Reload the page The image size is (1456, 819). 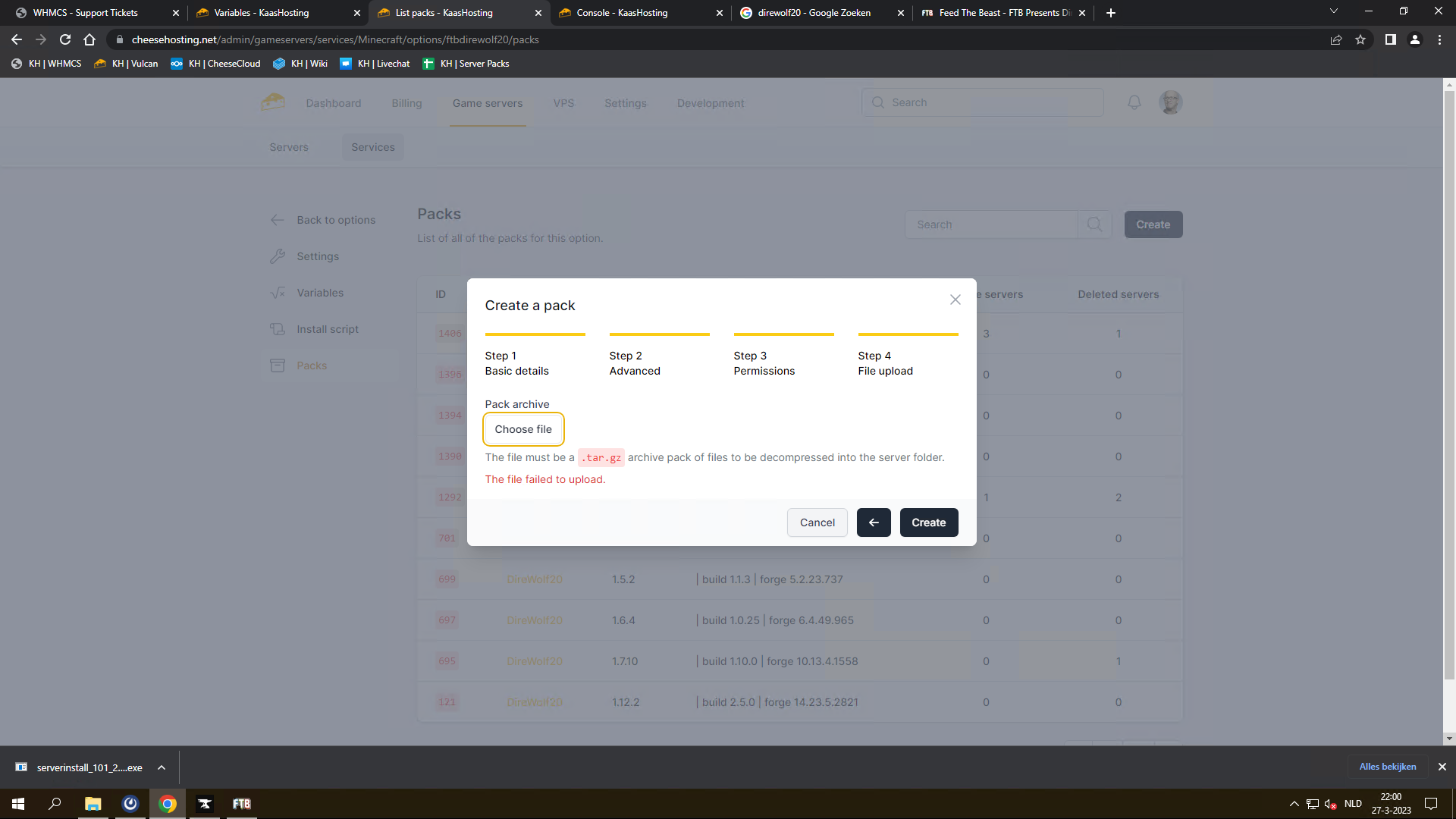[x=65, y=39]
